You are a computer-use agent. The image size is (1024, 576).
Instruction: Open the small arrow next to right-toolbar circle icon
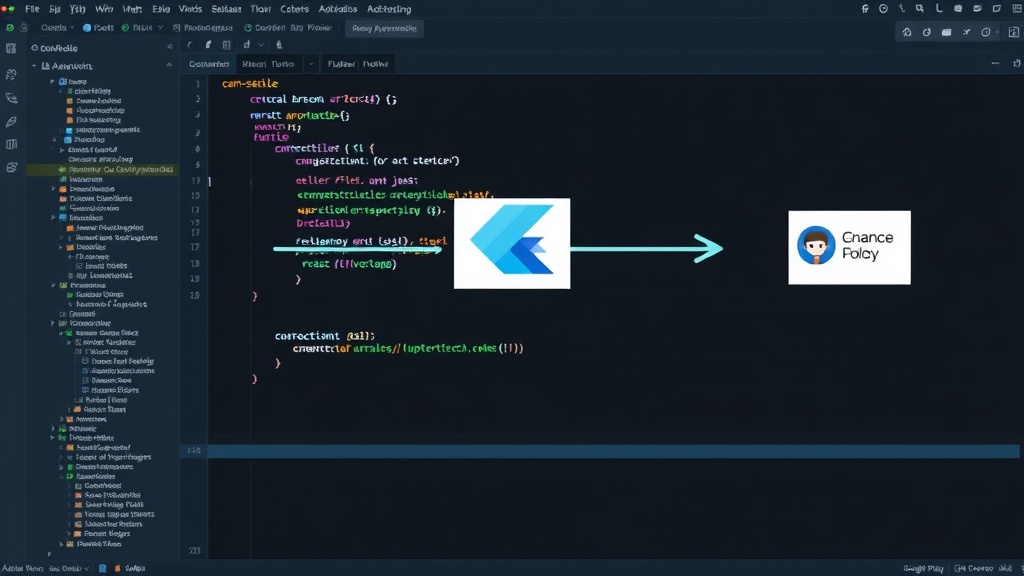tap(997, 32)
